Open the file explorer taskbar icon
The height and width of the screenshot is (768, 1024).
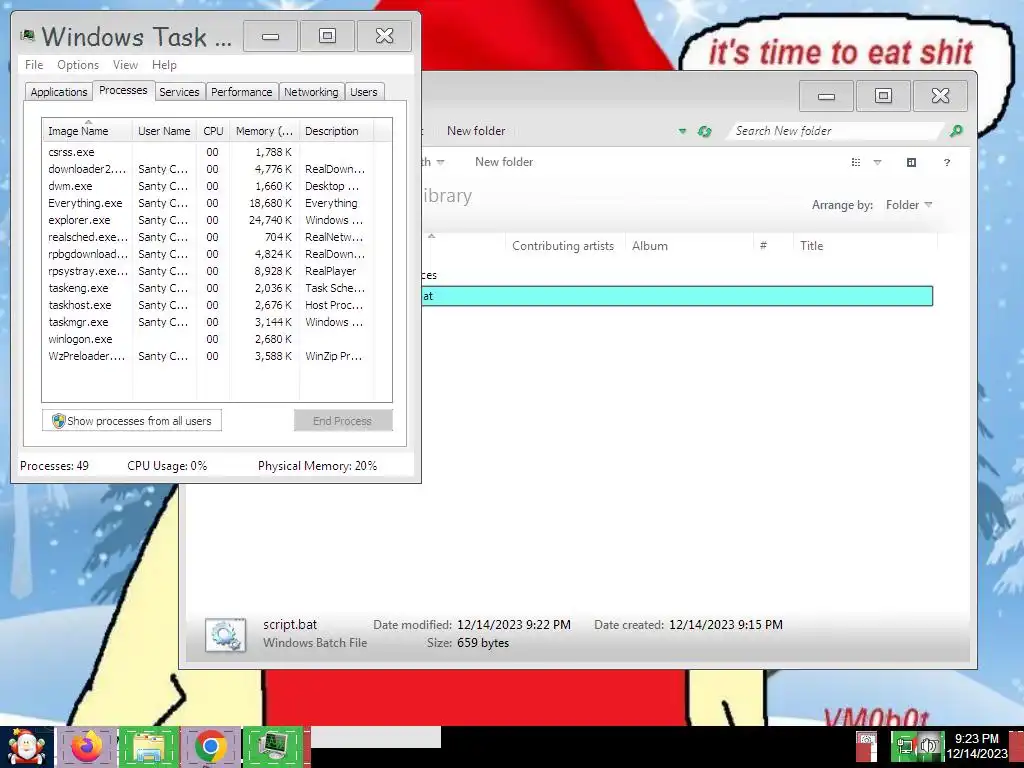(148, 747)
